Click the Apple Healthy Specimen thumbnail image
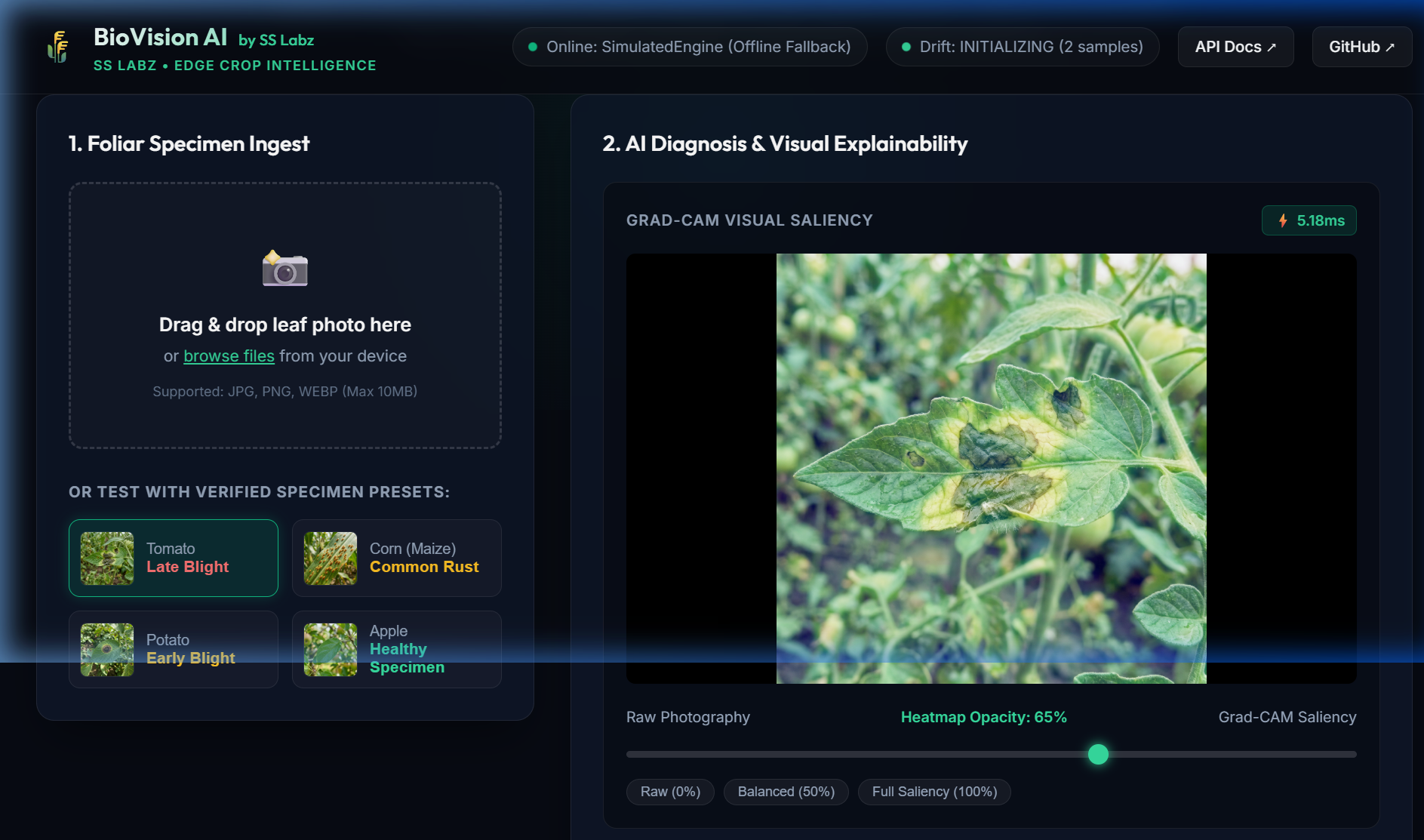Screen dimensions: 1424x840 331,650
